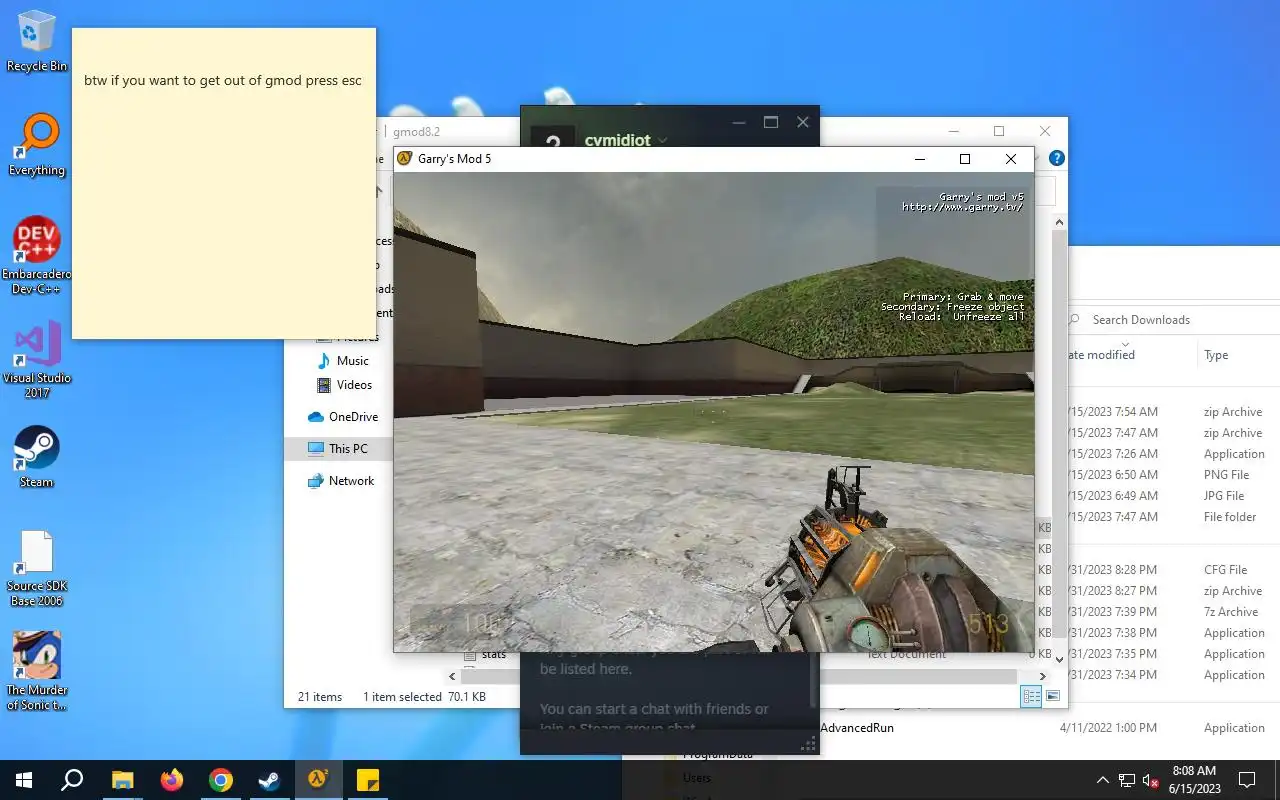Screen dimensions: 1280x800
Task: Click the muted volume tray icon
Action: pyautogui.click(x=1151, y=780)
